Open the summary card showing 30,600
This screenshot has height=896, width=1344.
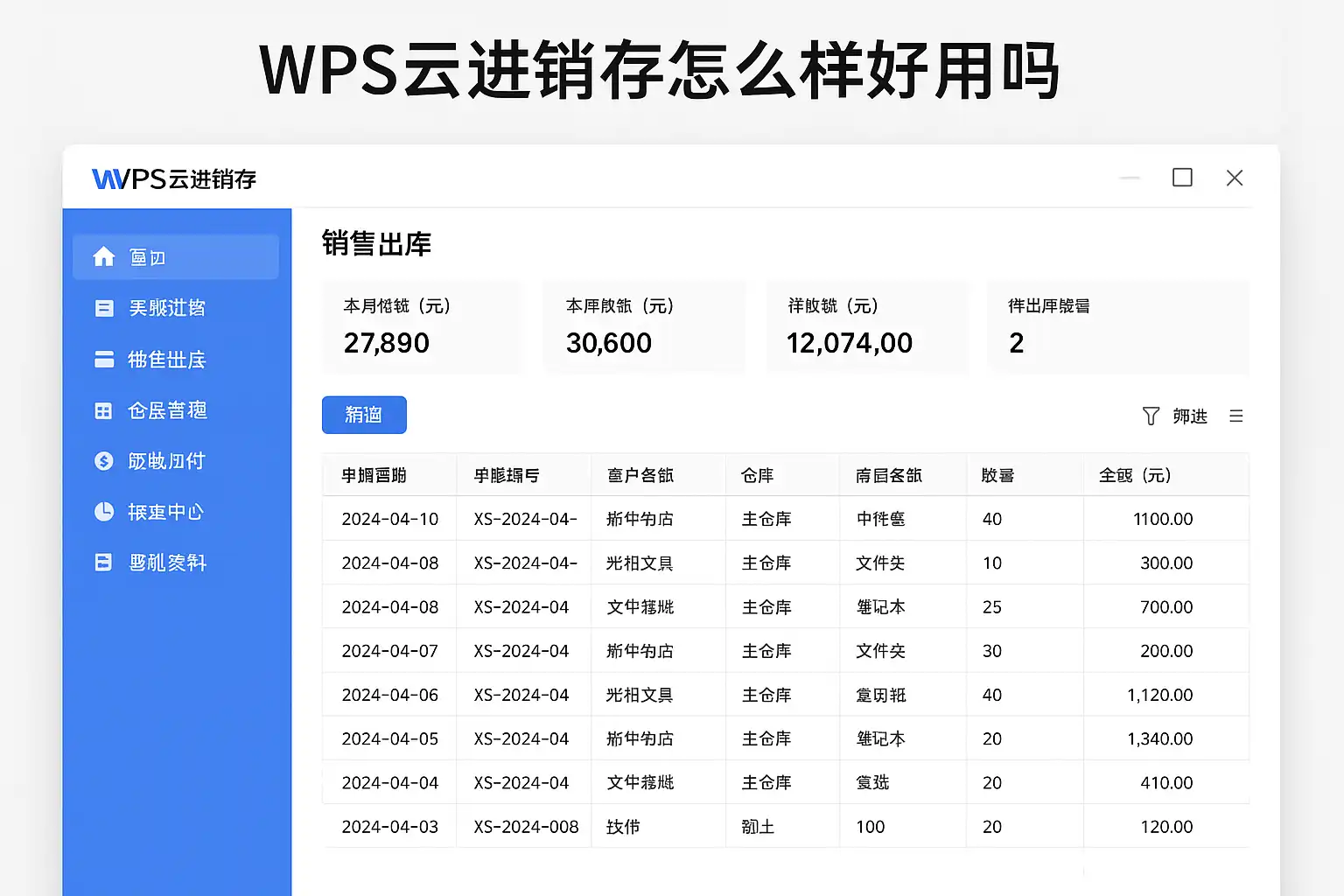645,327
